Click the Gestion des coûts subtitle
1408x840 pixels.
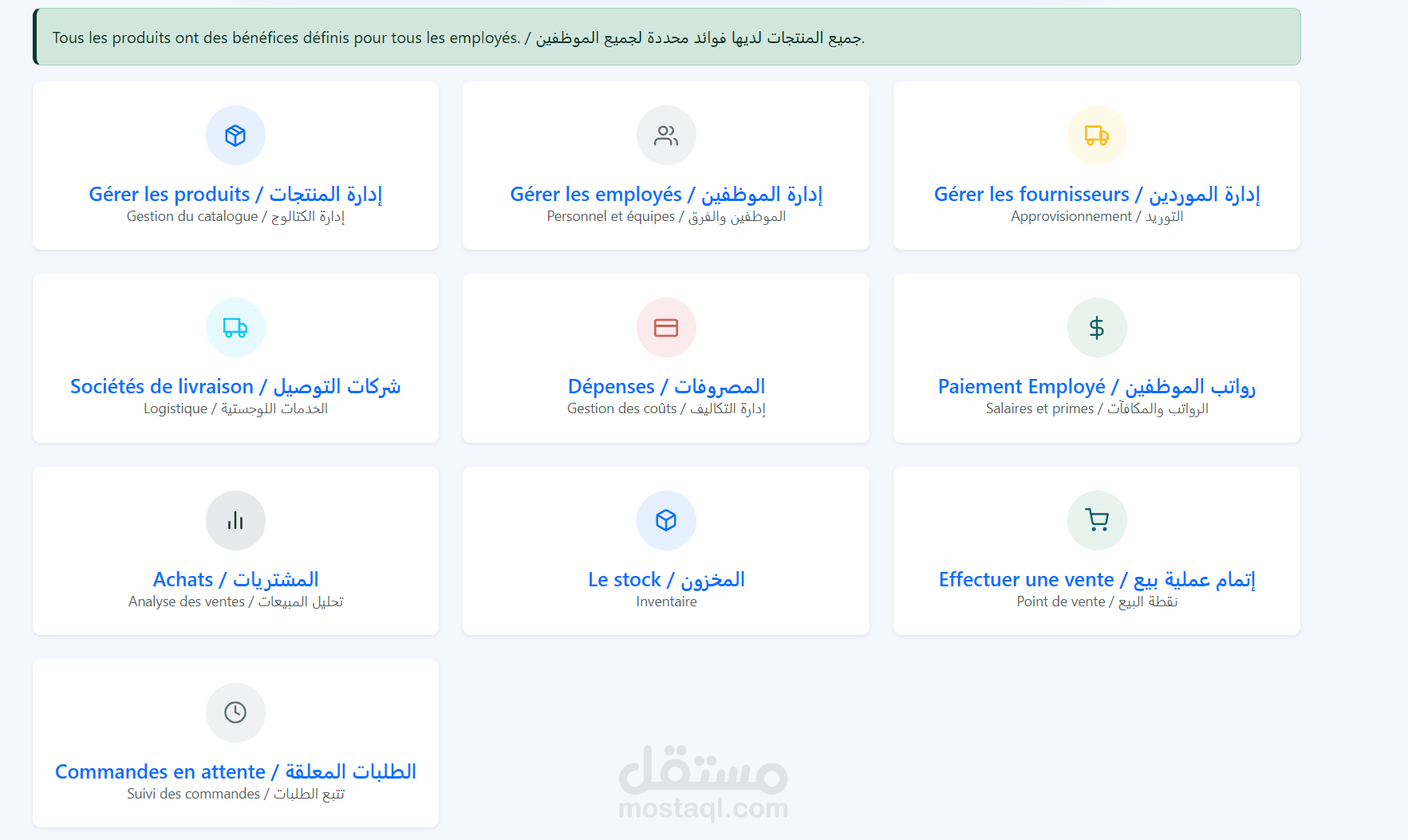point(666,408)
